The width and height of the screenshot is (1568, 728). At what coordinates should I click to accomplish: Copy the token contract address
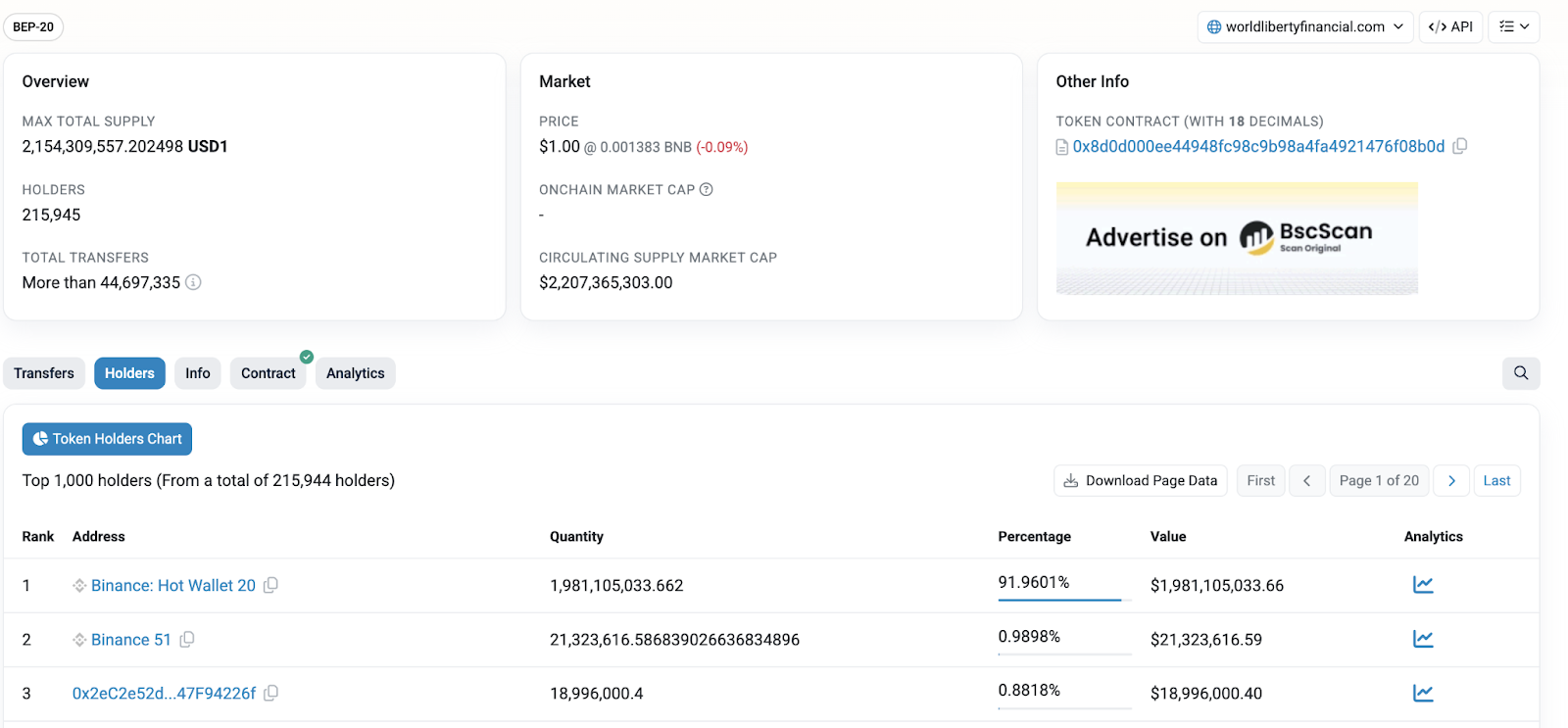tap(1459, 146)
